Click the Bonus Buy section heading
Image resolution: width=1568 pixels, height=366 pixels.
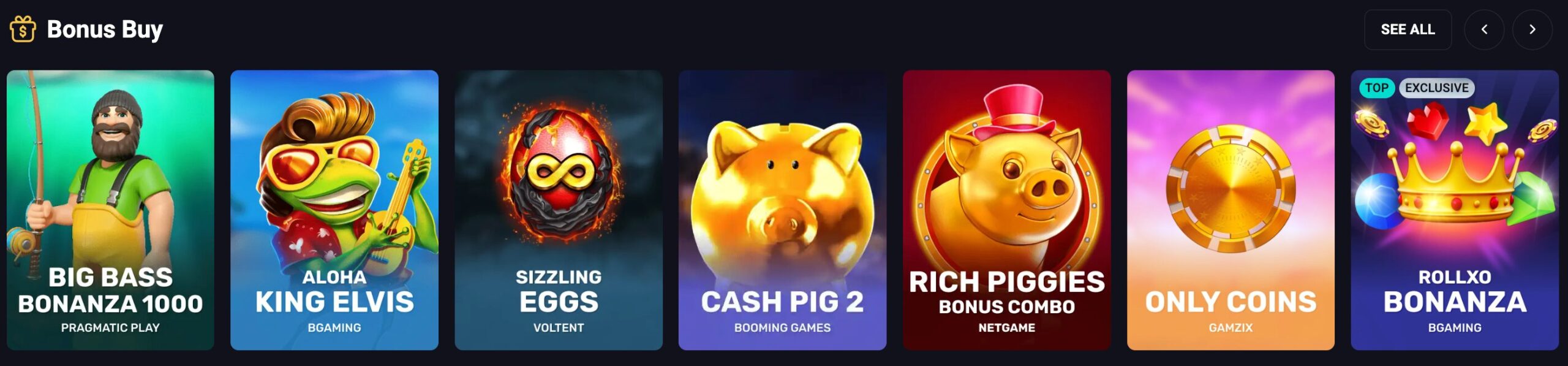pos(105,29)
